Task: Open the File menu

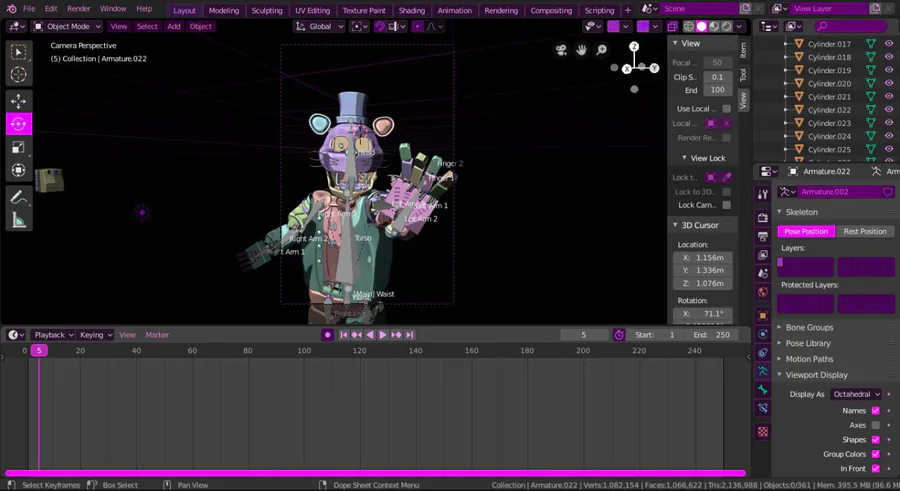Action: [29, 9]
